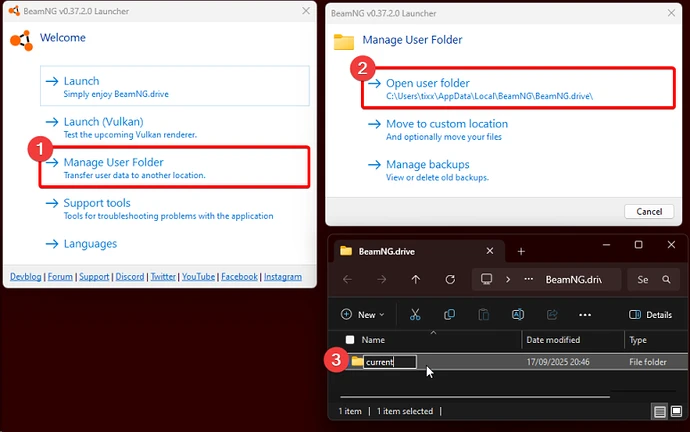Click the folder rename text field
Viewport: 690px width, 432px height.
click(x=390, y=362)
